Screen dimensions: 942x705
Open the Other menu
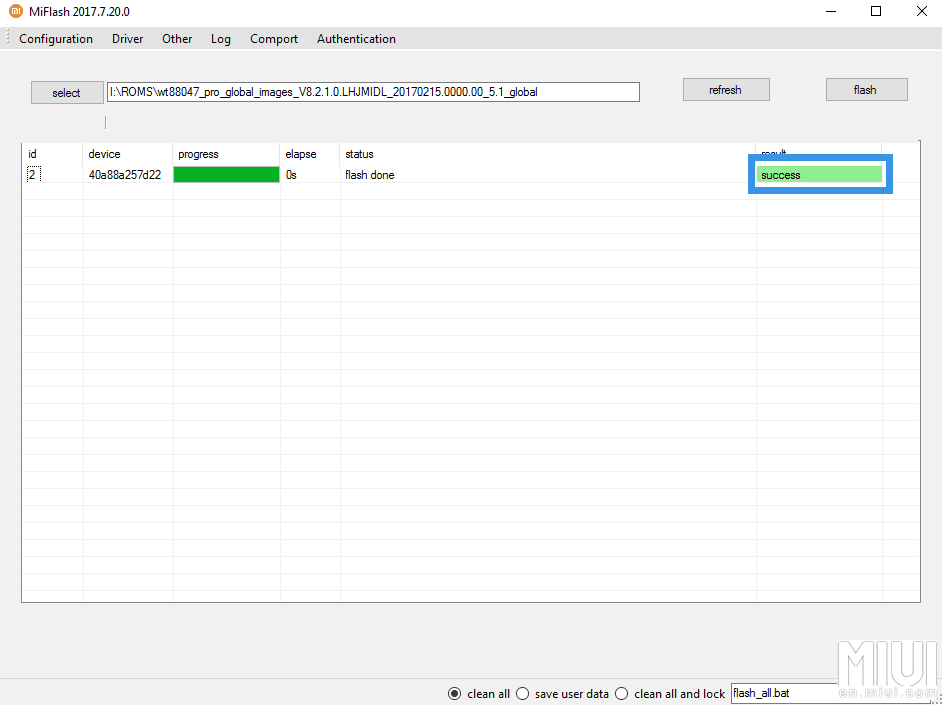pos(177,39)
